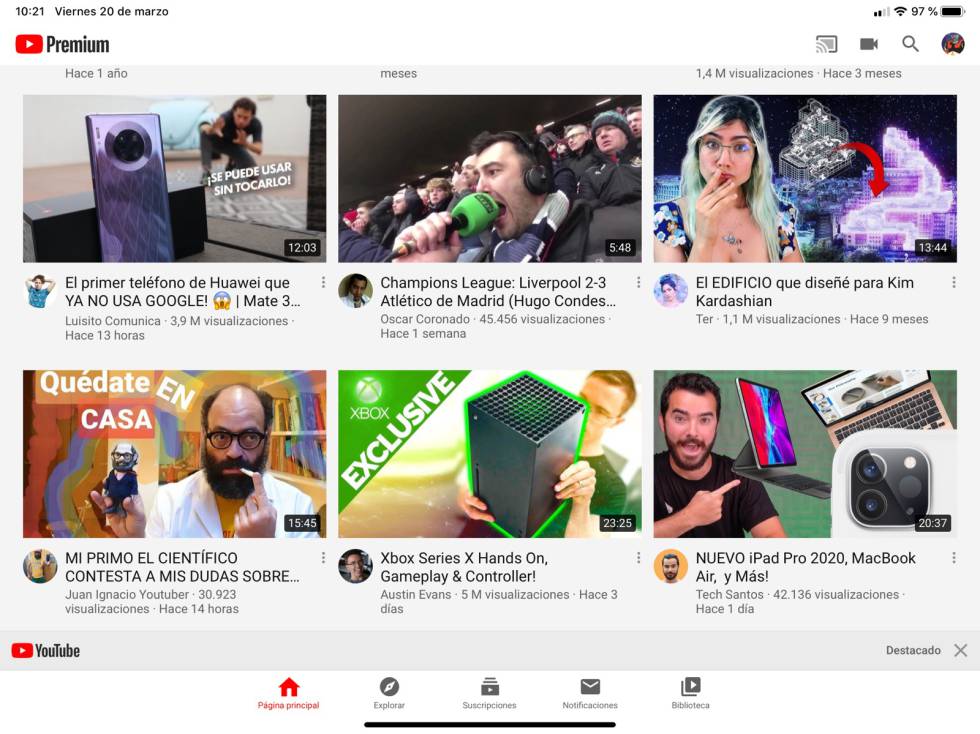This screenshot has height=734, width=980.
Task: Tap the Destacado label
Action: 913,650
